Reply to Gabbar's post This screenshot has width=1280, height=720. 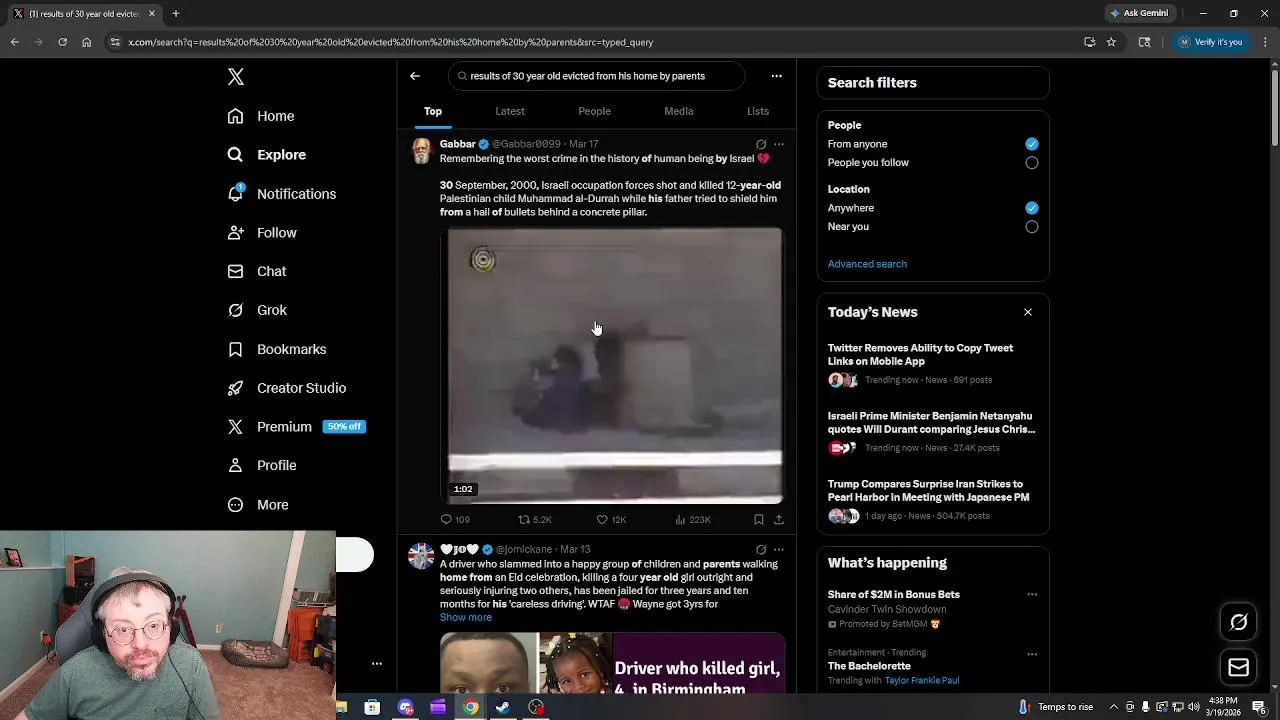pyautogui.click(x=455, y=520)
